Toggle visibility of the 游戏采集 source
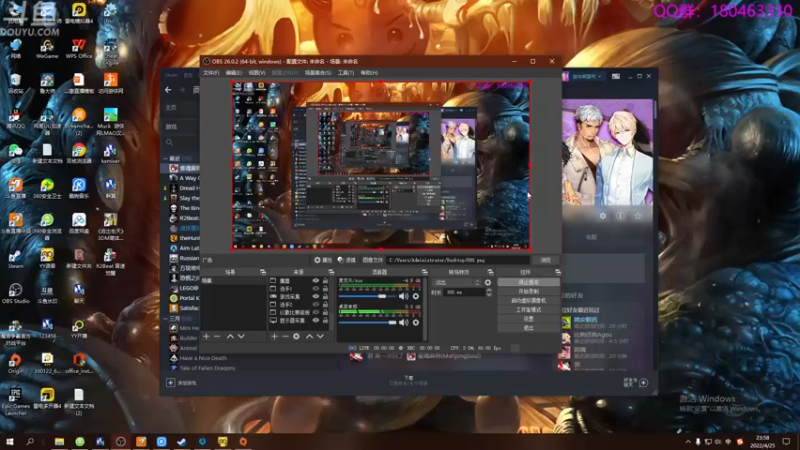The width and height of the screenshot is (800, 450). click(315, 296)
